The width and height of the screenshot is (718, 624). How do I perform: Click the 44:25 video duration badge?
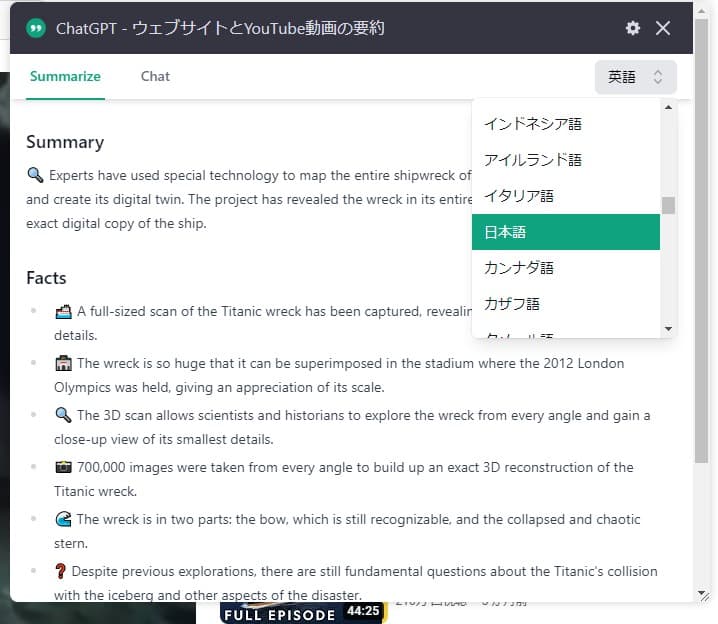point(363,611)
